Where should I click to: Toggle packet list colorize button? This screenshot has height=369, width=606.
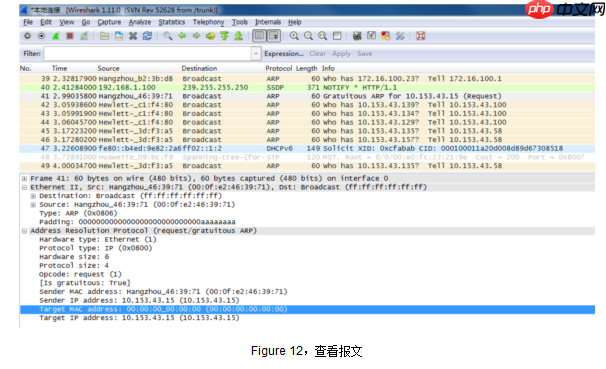259,36
